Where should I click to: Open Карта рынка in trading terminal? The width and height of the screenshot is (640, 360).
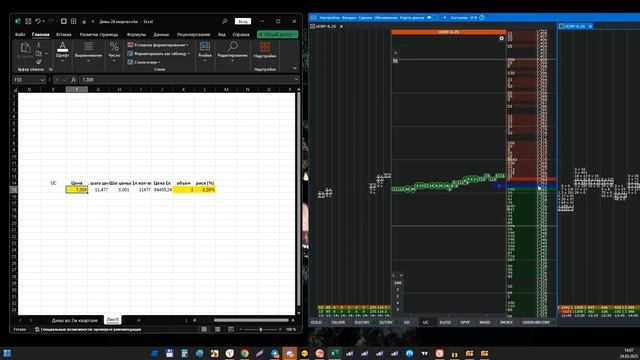click(412, 18)
